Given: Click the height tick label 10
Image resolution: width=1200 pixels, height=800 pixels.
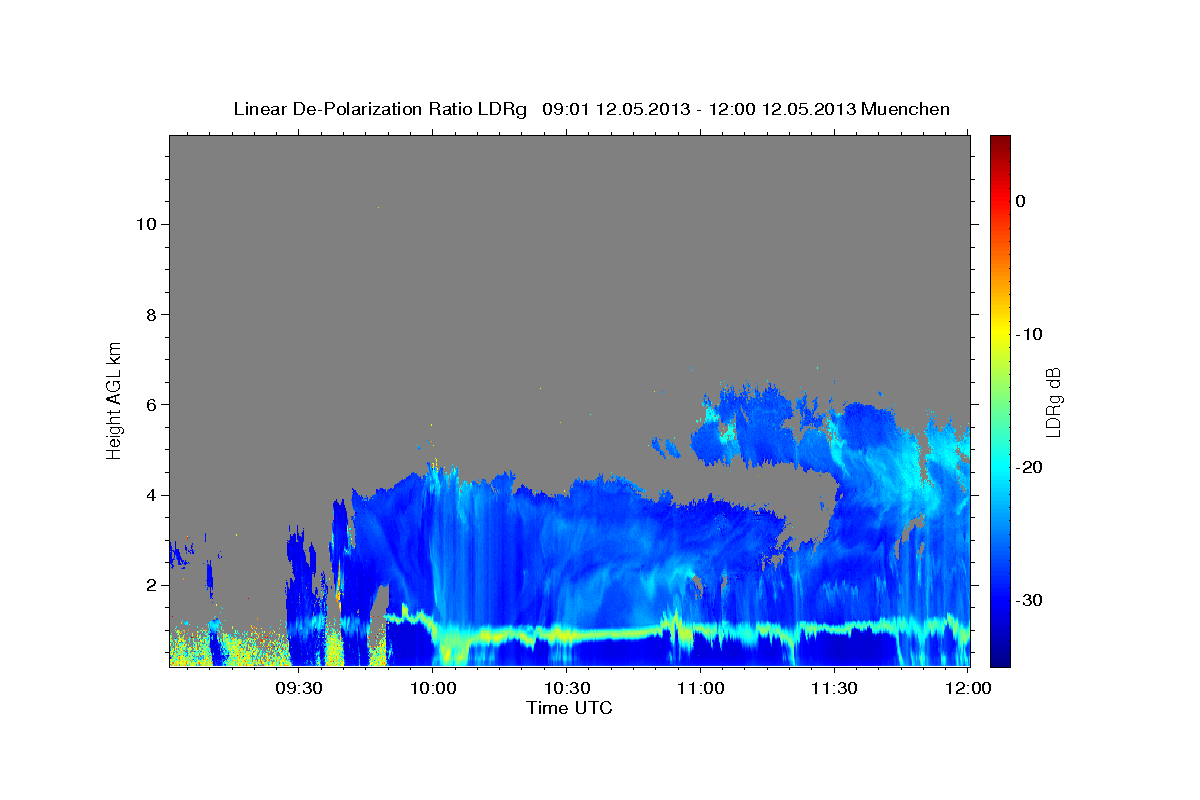Looking at the screenshot, I should point(146,224).
